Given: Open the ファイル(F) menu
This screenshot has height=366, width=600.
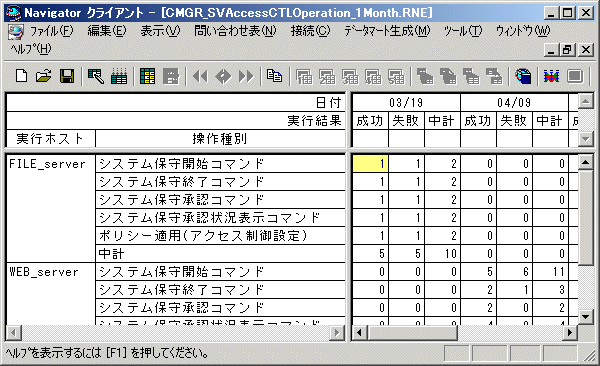Looking at the screenshot, I should coord(52,31).
